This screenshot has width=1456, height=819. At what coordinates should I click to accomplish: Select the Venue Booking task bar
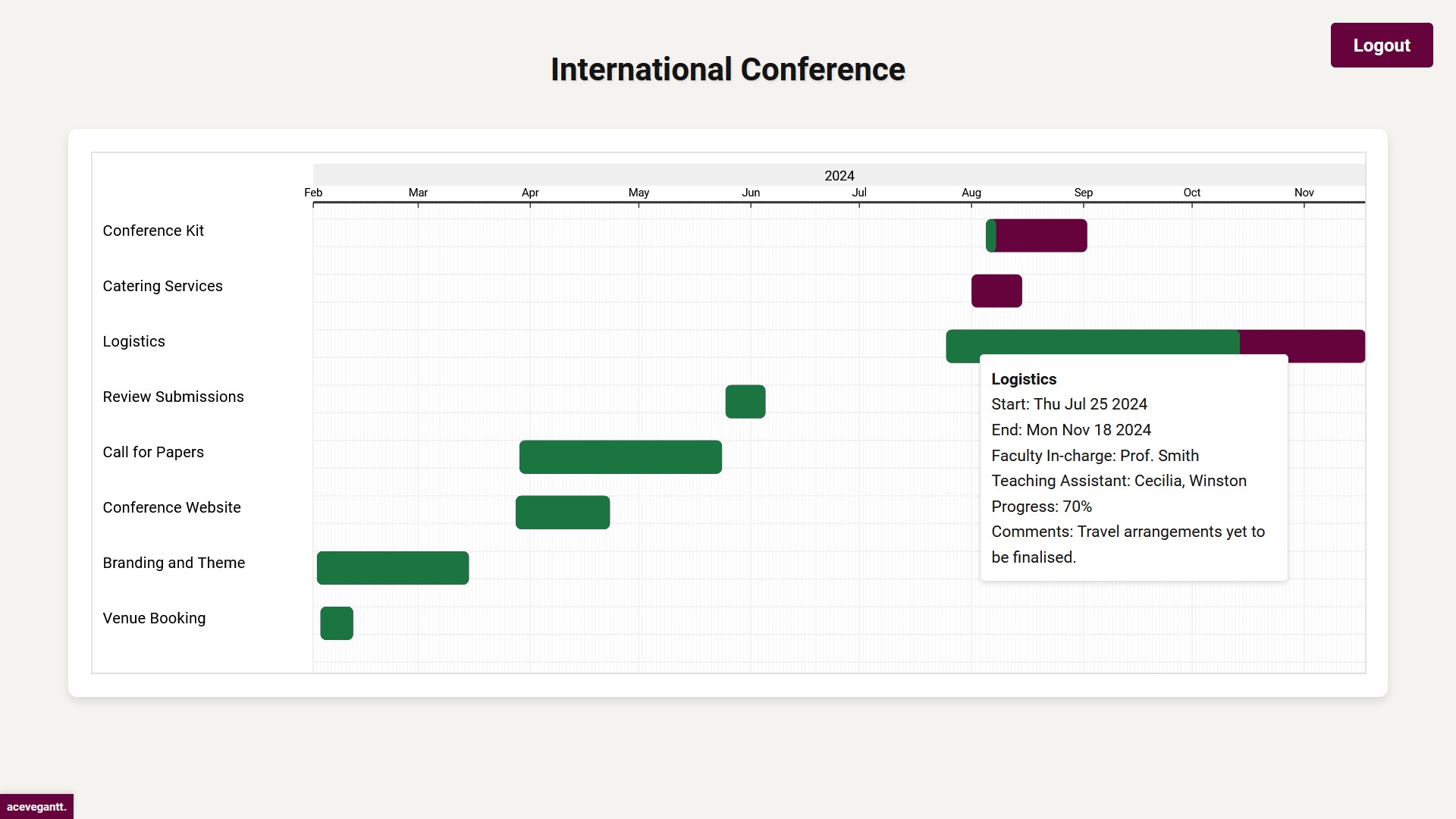337,623
